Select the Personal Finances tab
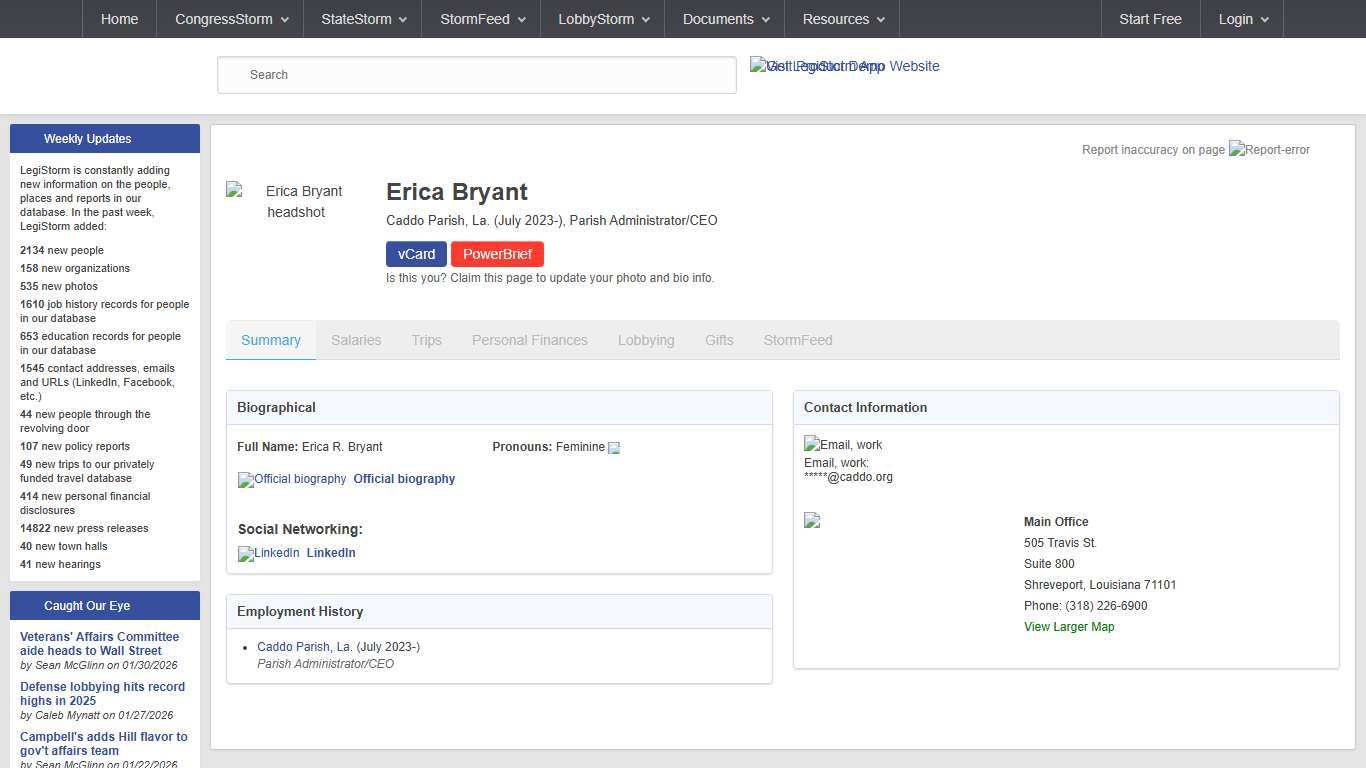The height and width of the screenshot is (768, 1366). tap(529, 340)
